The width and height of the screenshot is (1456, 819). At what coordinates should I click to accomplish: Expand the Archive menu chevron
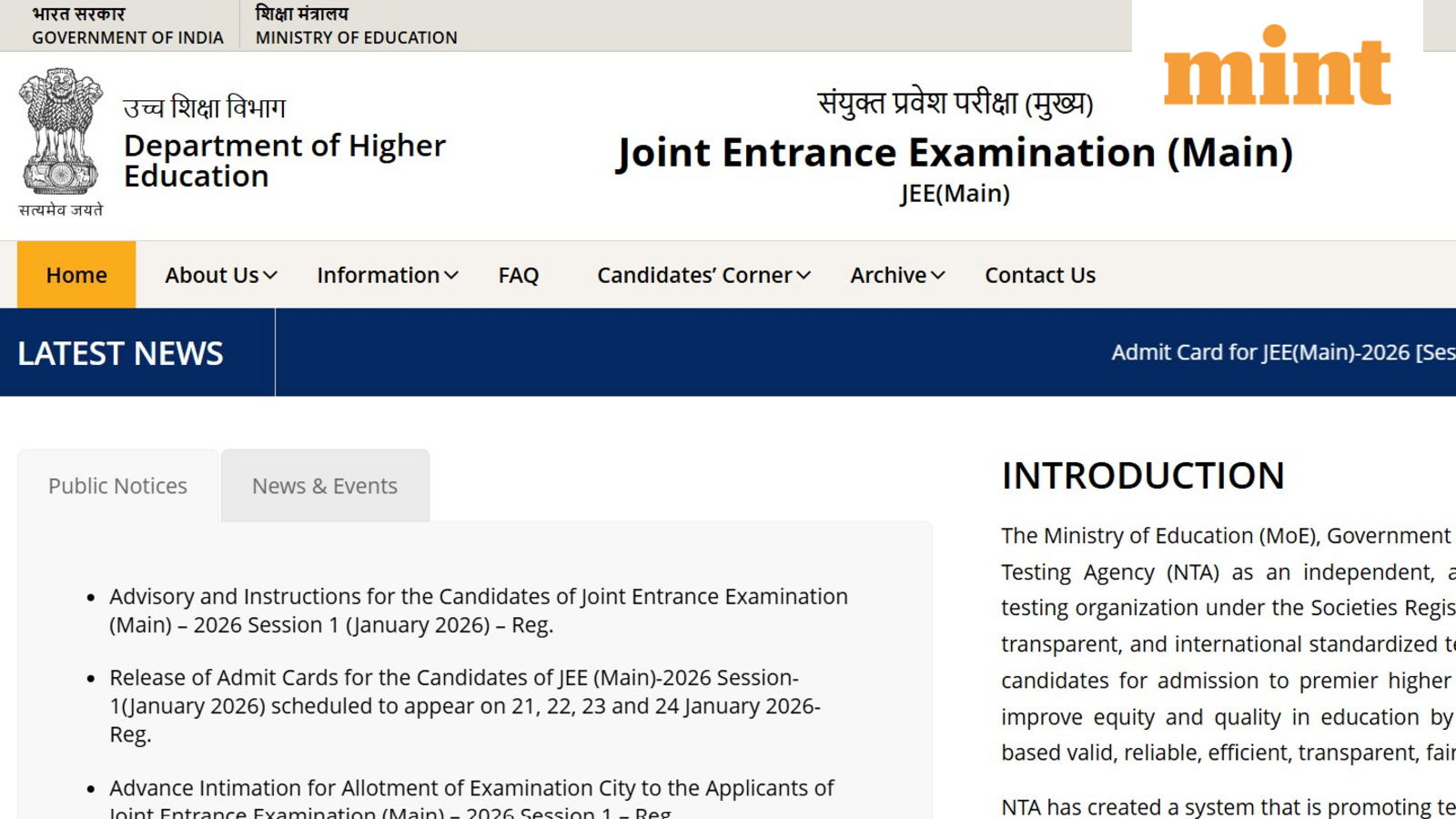939,275
